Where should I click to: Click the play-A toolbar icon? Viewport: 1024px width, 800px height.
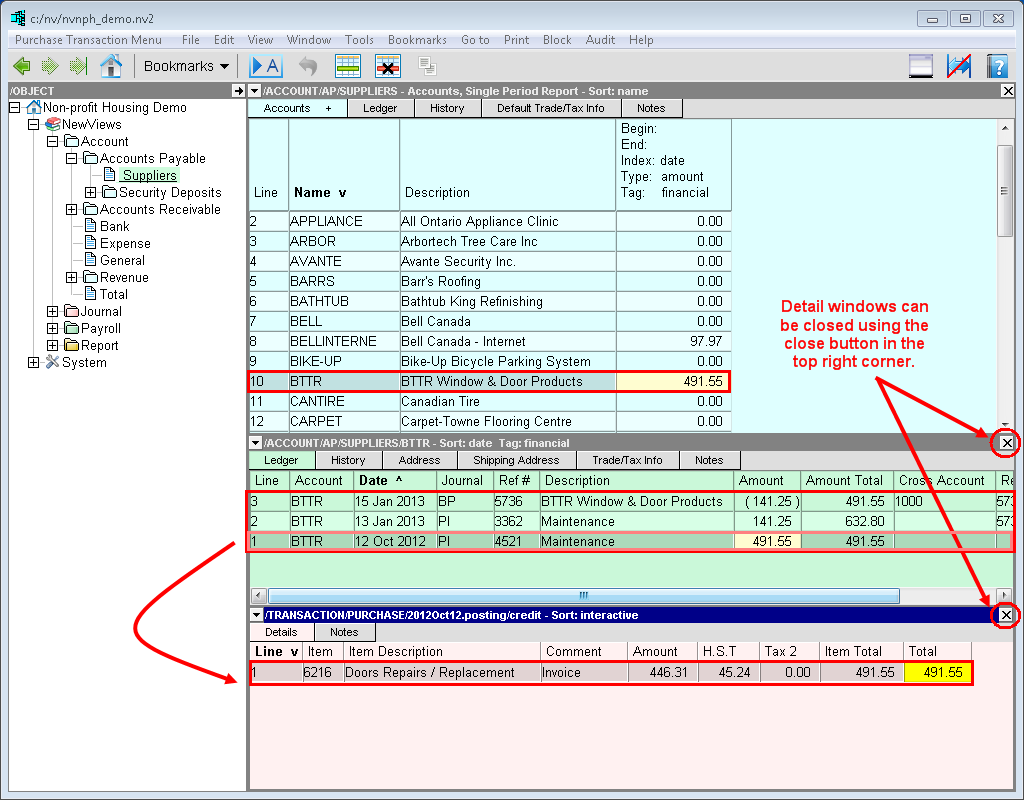(x=265, y=66)
